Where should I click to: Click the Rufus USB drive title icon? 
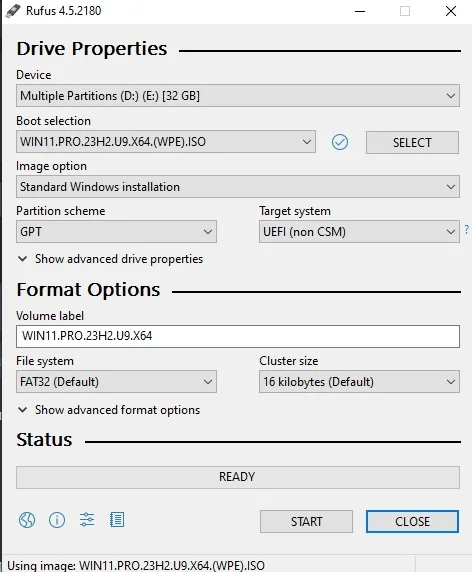pos(13,11)
